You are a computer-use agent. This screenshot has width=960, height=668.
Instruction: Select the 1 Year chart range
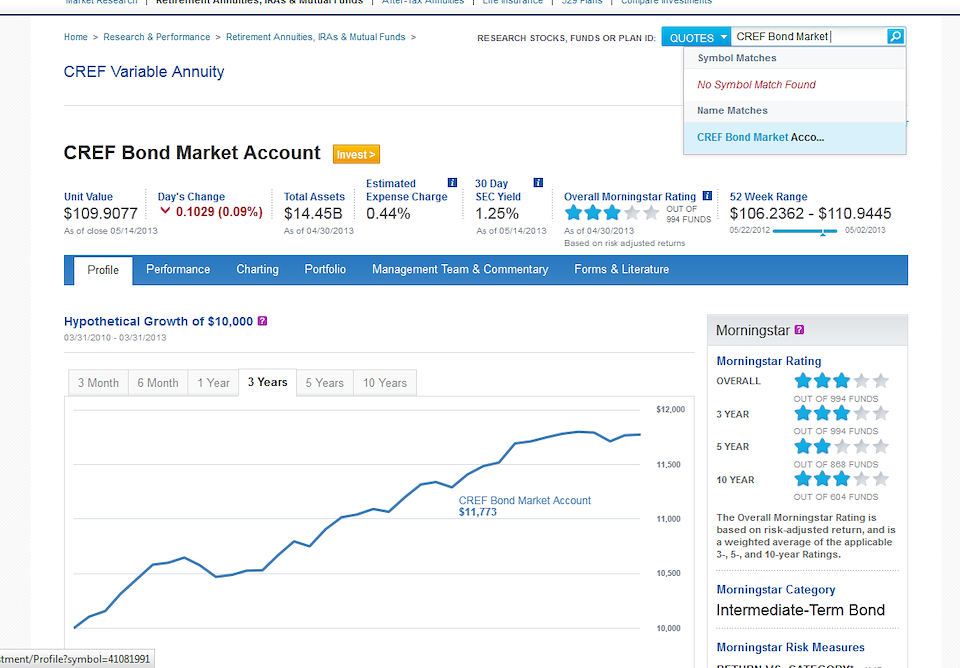213,383
